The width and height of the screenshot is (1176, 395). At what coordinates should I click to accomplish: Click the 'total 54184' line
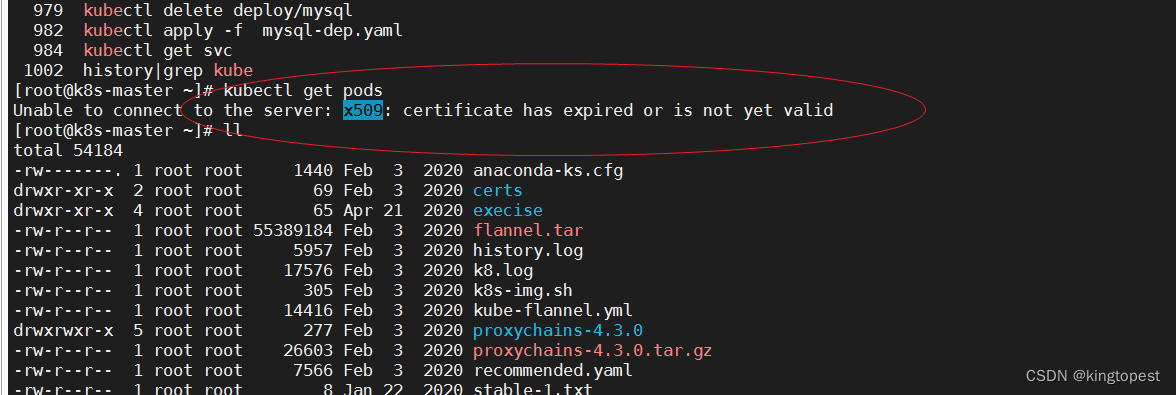click(68, 151)
